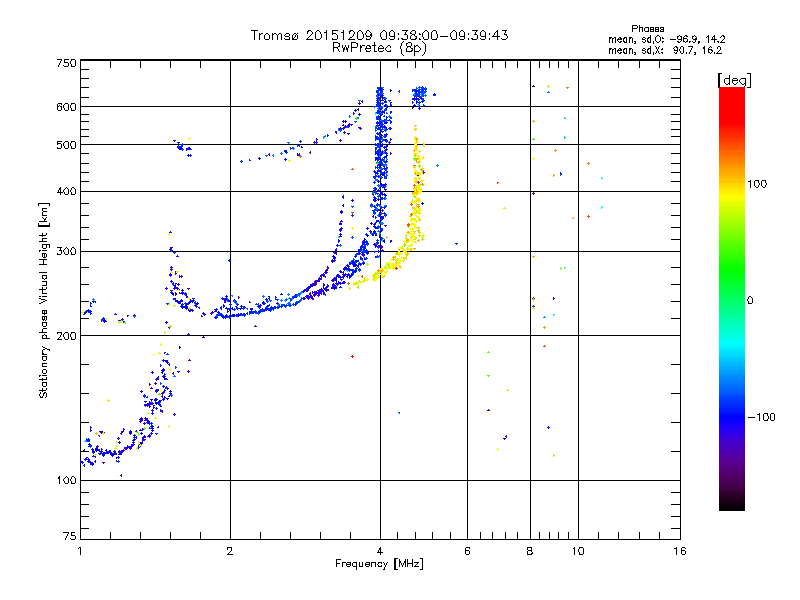Click the small blue cluster at 500 km near 1.6 MHz
Screen dimensions: 800x600
click(x=182, y=147)
